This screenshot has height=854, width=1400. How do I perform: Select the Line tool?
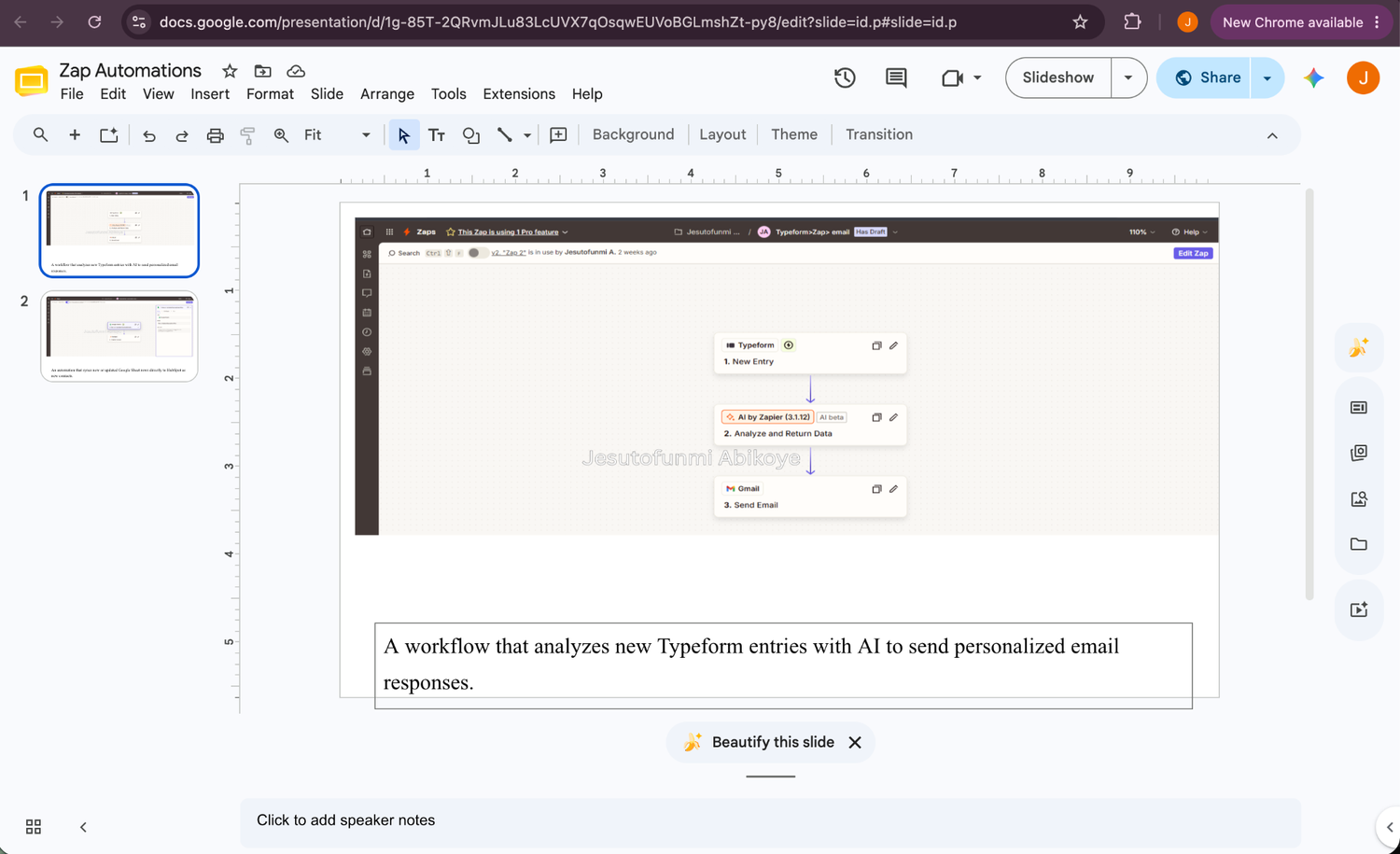pyautogui.click(x=505, y=135)
